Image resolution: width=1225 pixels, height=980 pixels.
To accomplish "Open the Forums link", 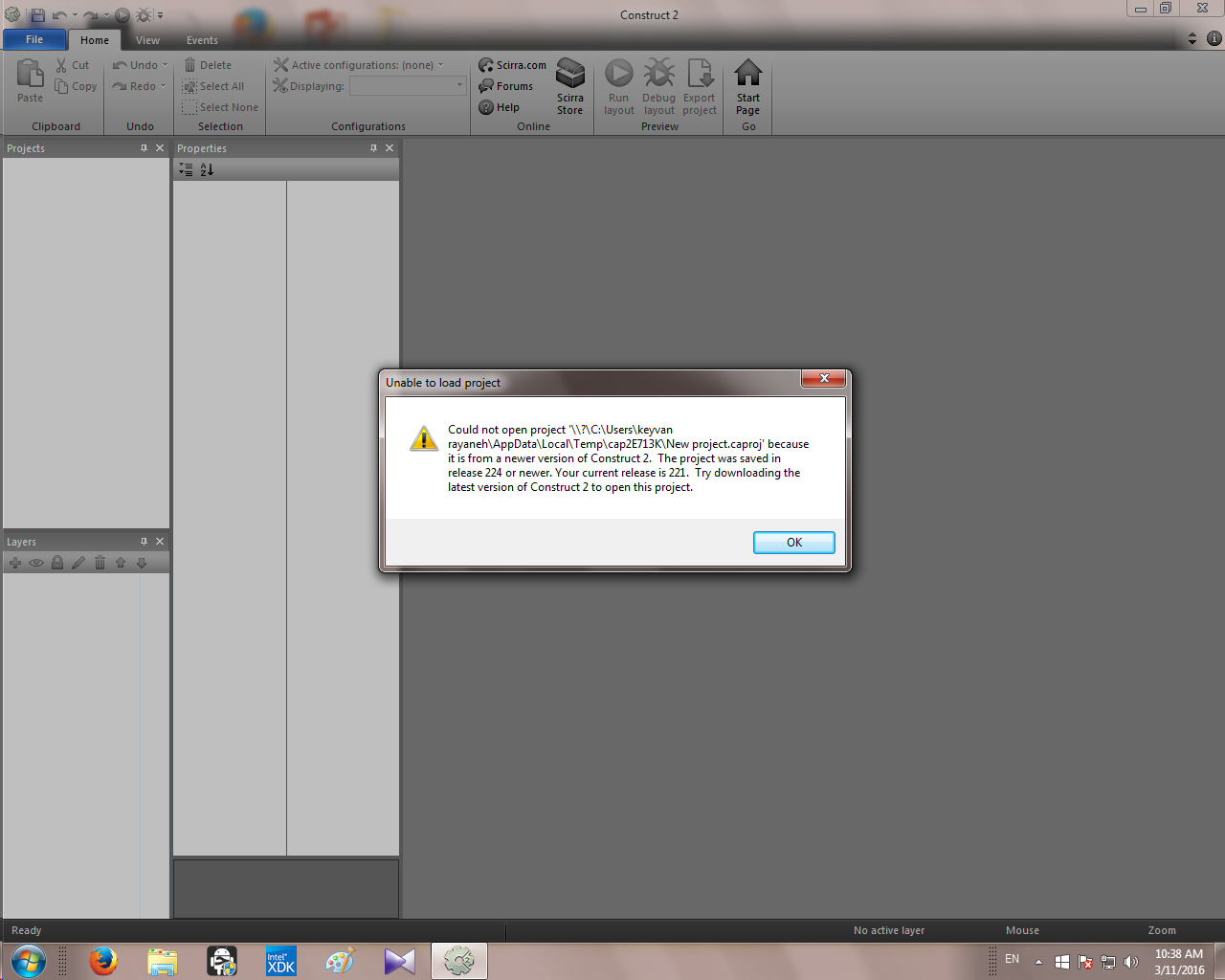I will coord(506,86).
